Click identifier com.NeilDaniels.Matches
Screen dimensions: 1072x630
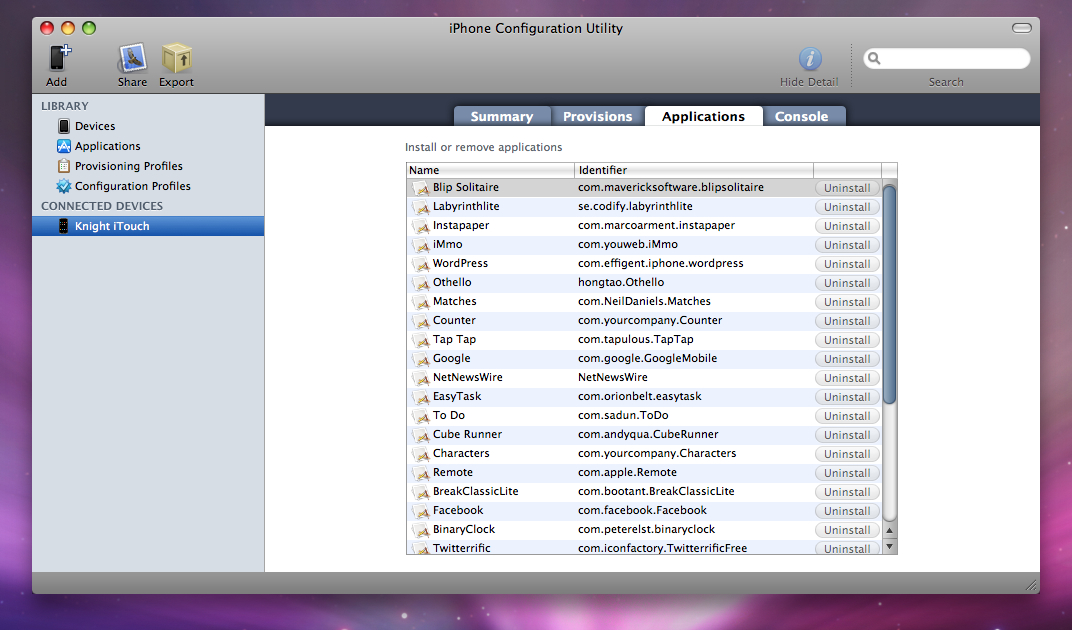644,302
